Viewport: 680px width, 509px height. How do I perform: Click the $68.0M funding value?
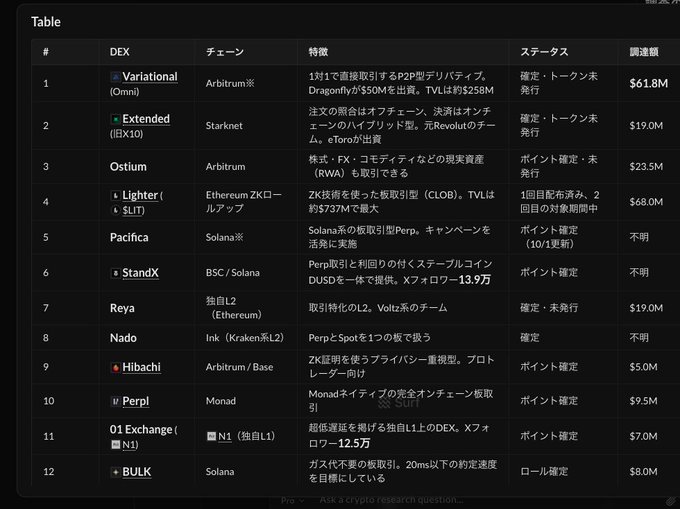pos(646,202)
